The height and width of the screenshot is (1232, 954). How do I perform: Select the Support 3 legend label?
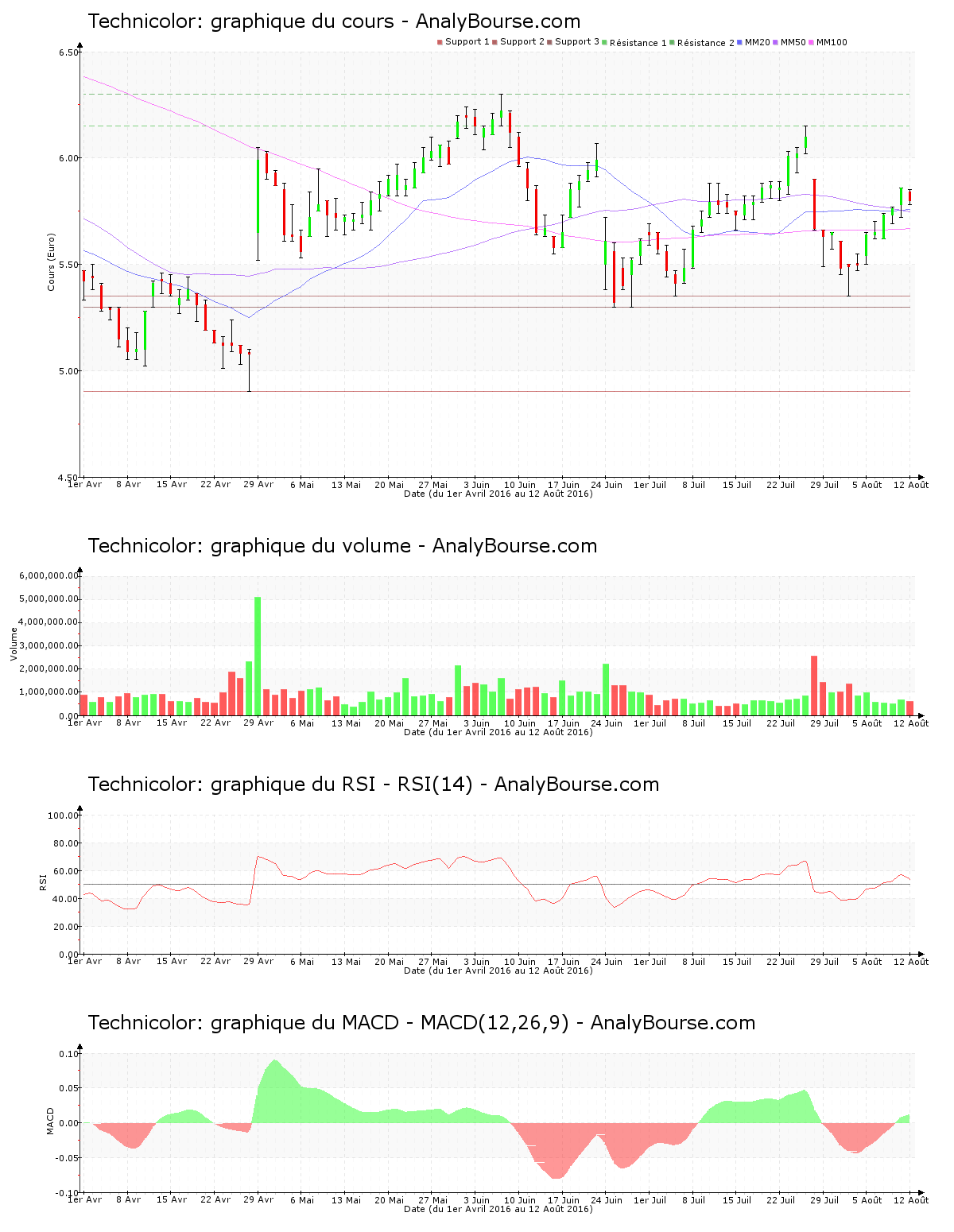[x=577, y=42]
